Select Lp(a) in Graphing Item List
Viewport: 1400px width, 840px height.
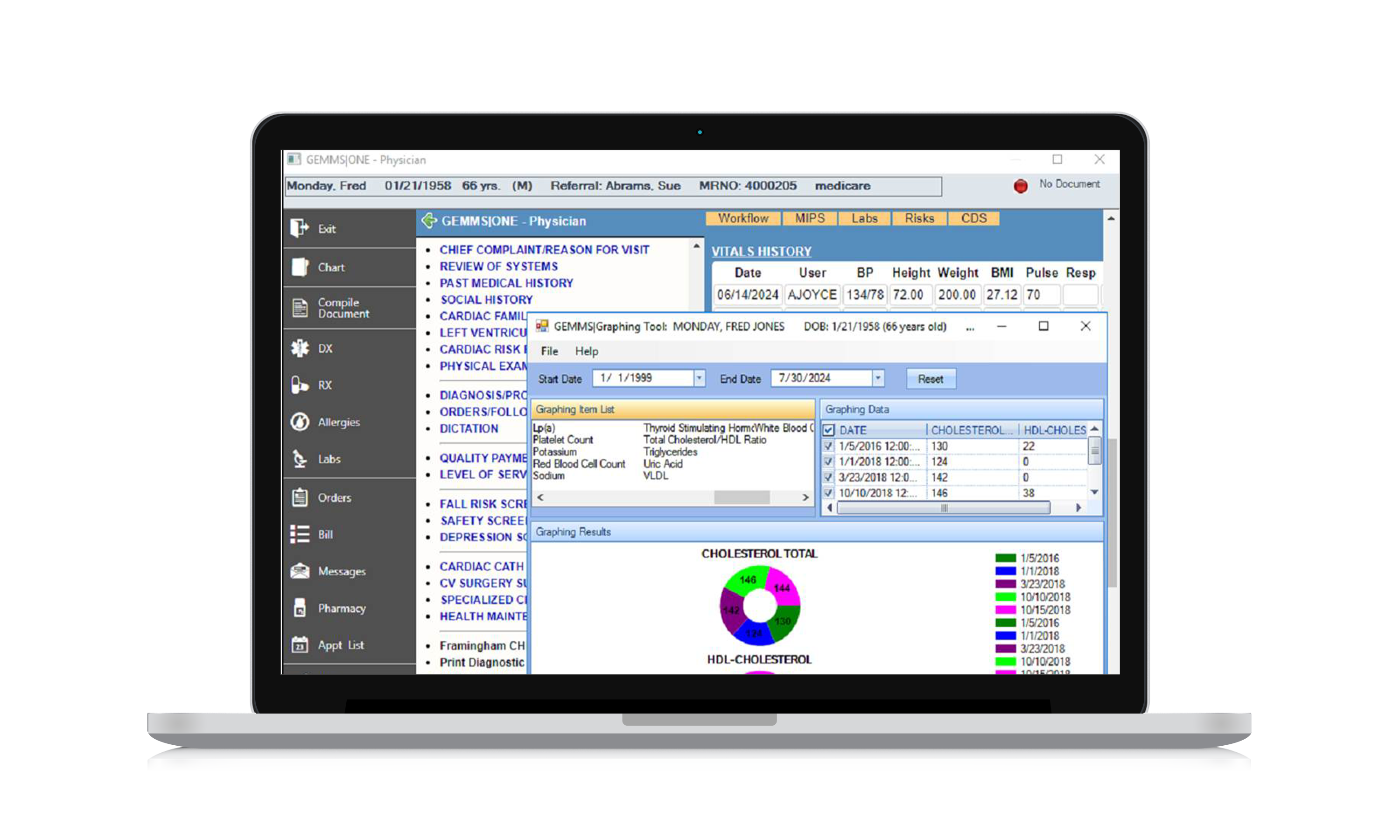click(544, 428)
